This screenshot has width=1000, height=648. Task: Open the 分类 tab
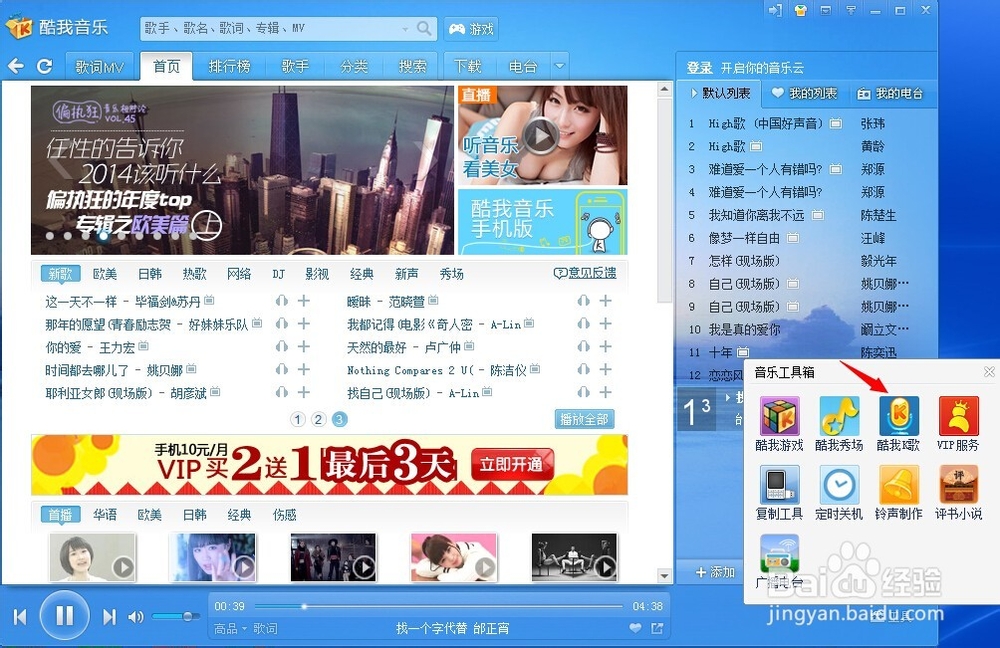coord(354,66)
